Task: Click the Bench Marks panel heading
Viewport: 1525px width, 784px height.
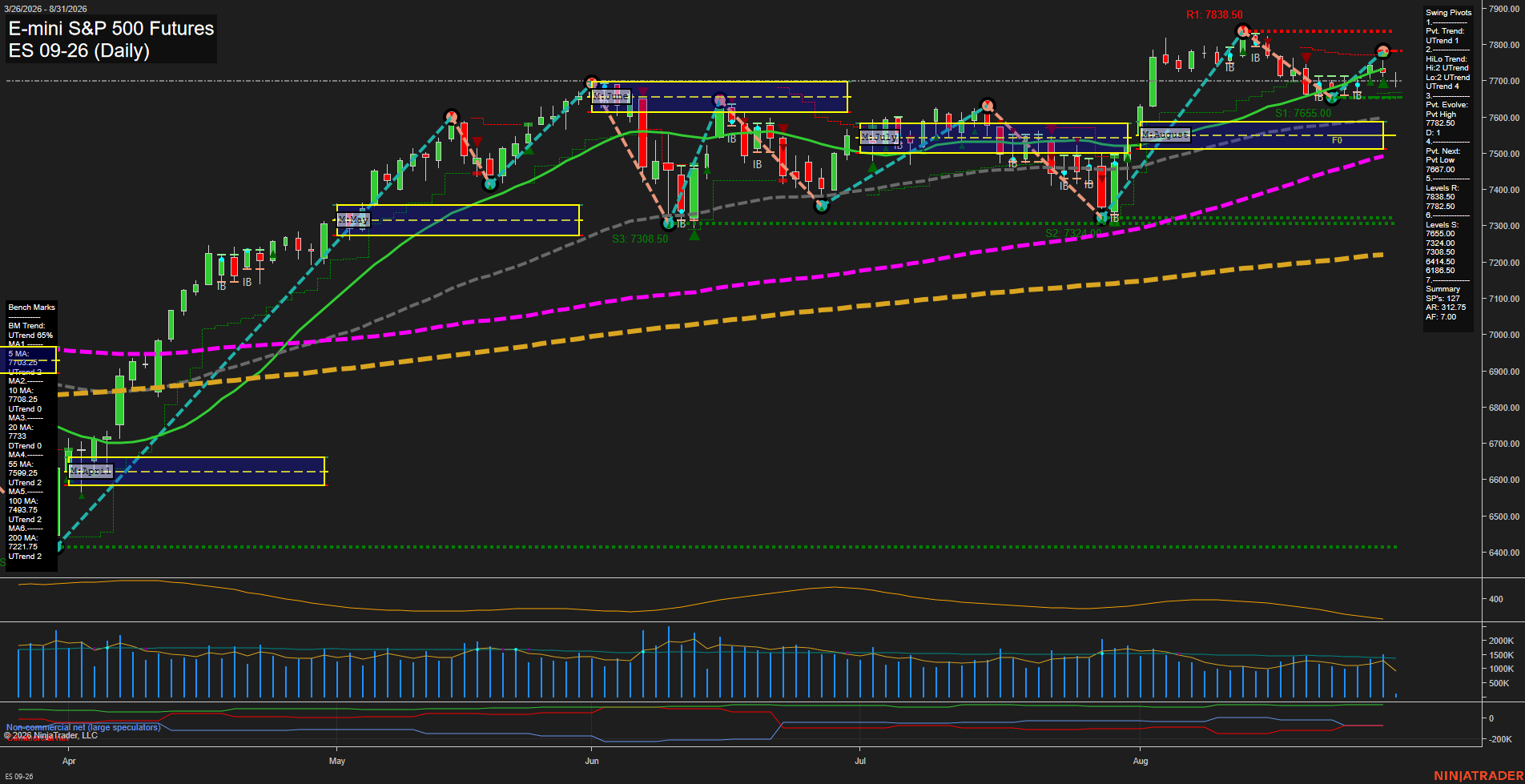Action: pyautogui.click(x=31, y=308)
